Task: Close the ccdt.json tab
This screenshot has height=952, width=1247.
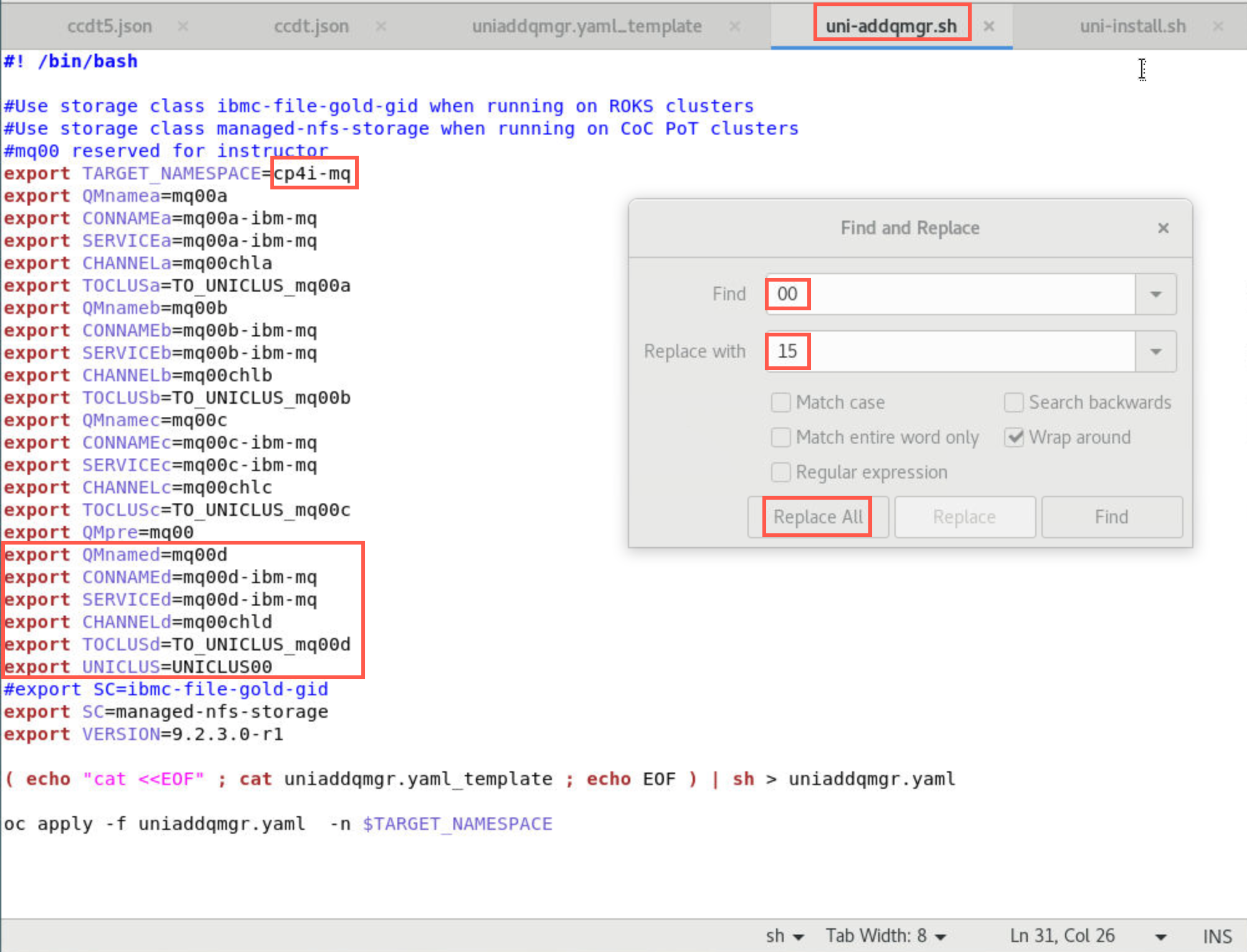Action: pos(381,26)
